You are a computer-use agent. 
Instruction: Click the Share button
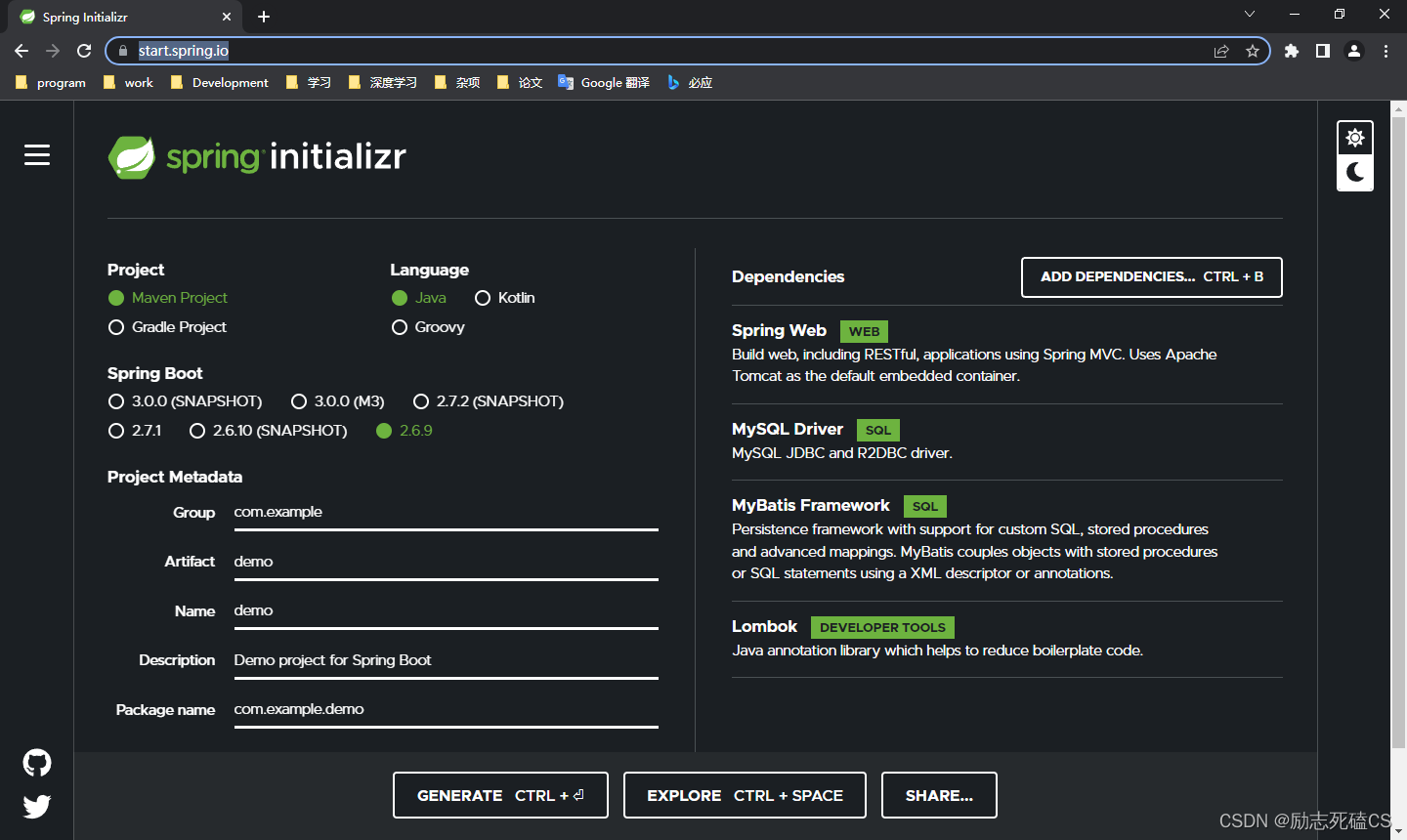[939, 795]
